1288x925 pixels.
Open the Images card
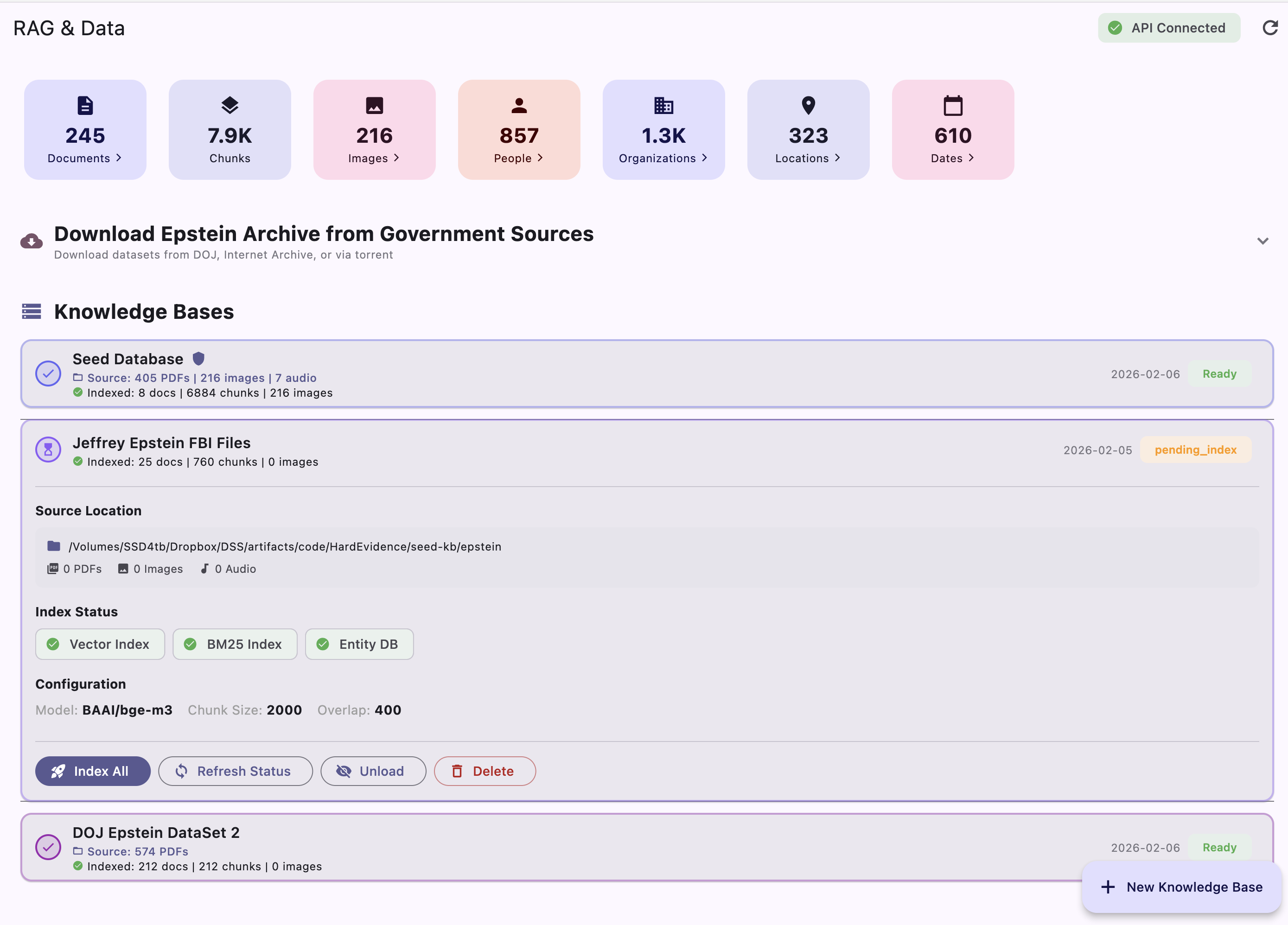374,130
